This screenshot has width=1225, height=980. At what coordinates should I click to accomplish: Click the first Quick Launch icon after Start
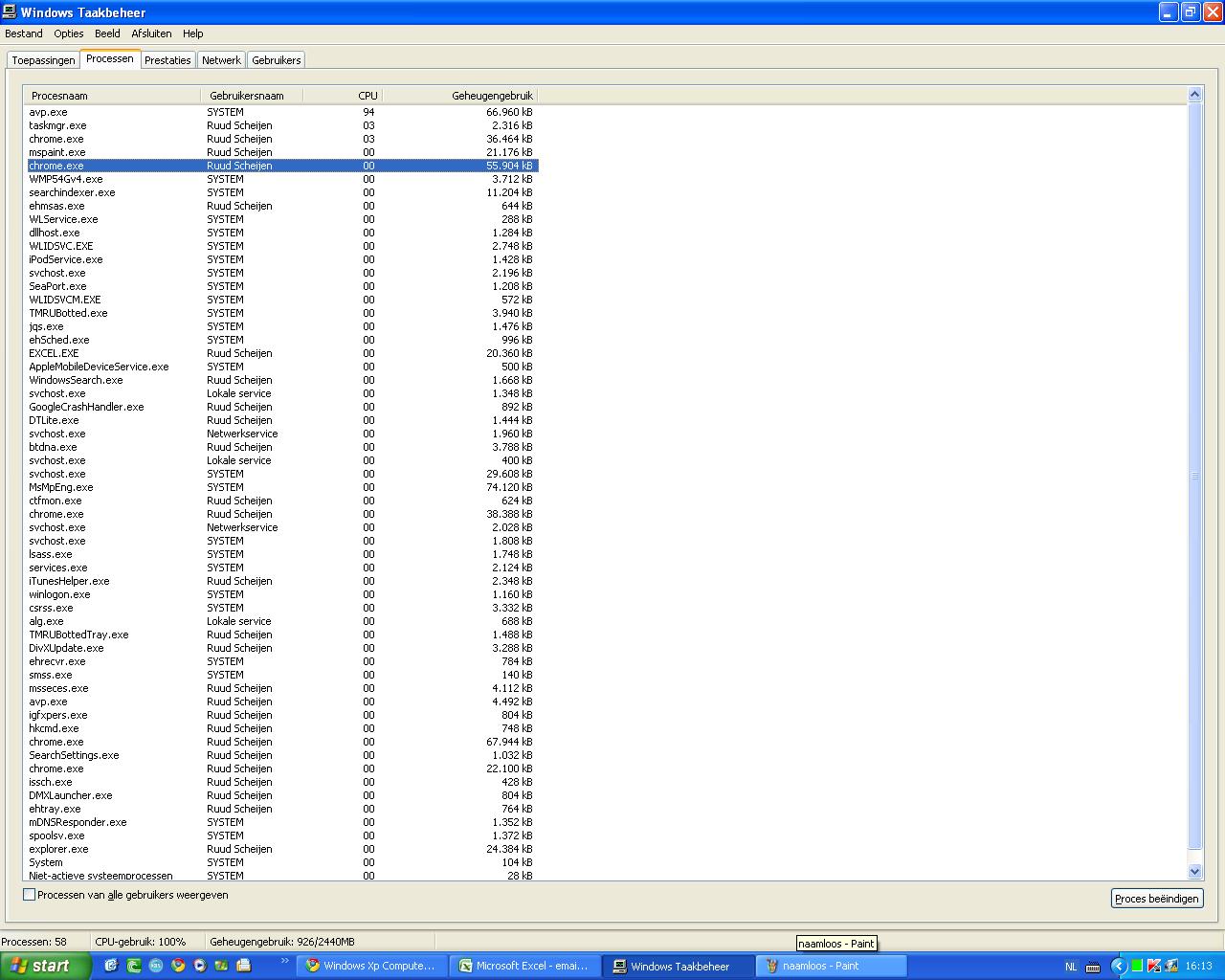click(x=111, y=966)
